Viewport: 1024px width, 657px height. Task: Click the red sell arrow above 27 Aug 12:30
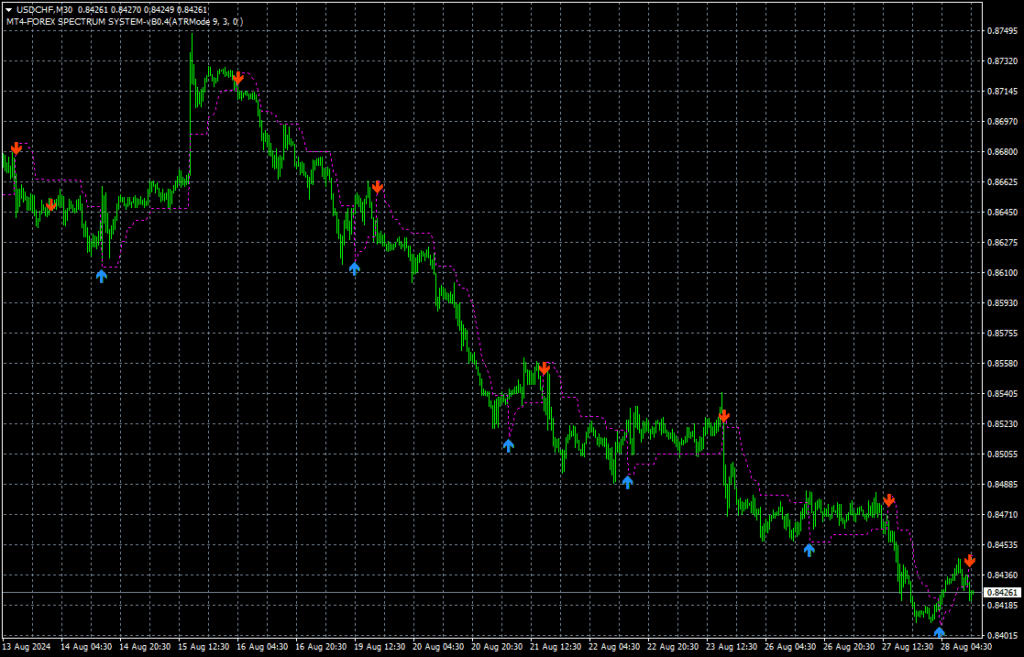(x=889, y=500)
